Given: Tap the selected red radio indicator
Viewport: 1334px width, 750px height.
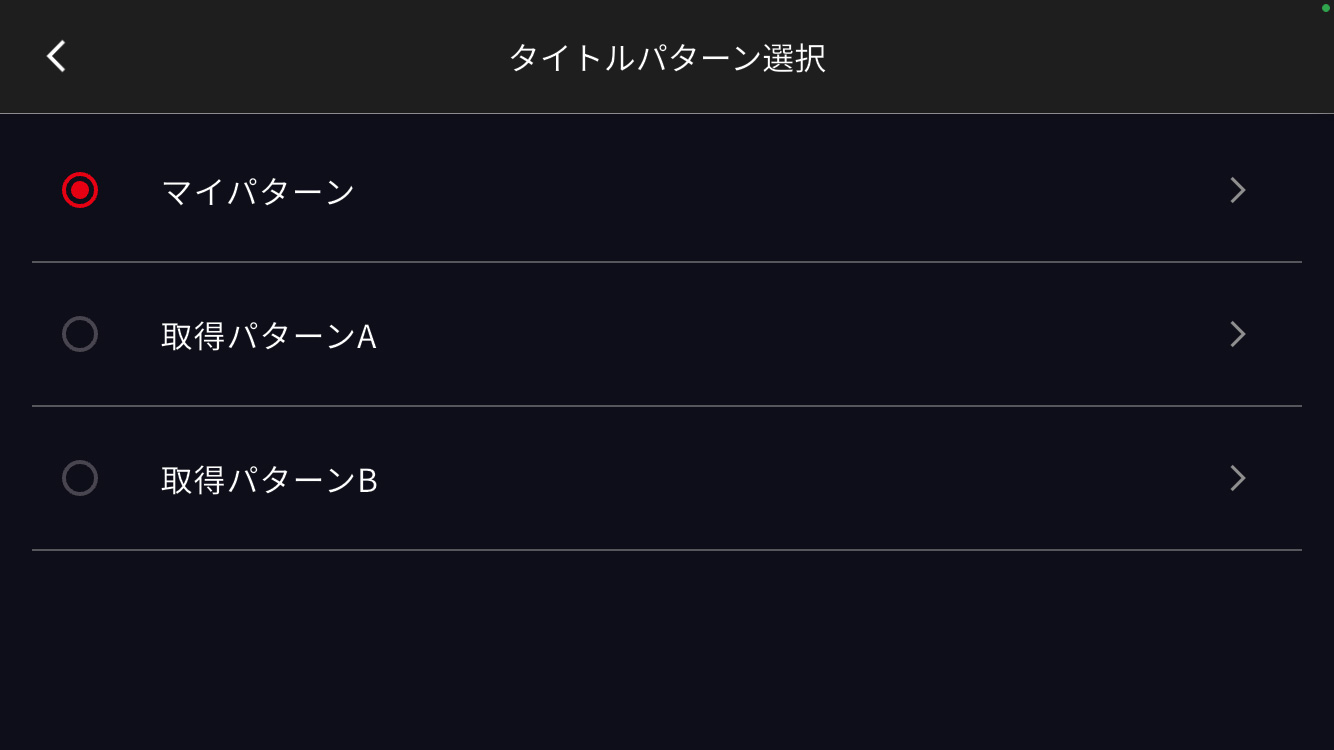Looking at the screenshot, I should [x=80, y=189].
